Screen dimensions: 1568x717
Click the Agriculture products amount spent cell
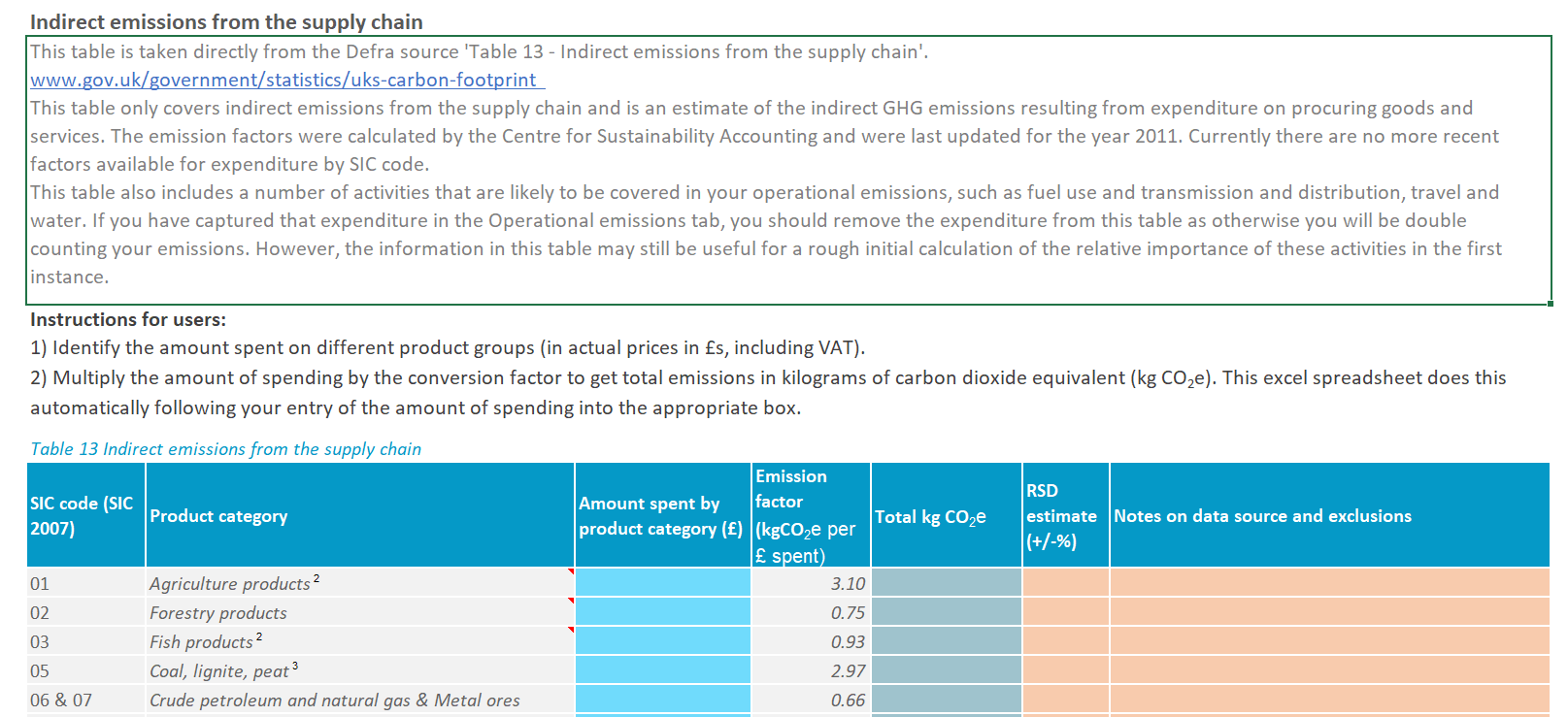(662, 583)
